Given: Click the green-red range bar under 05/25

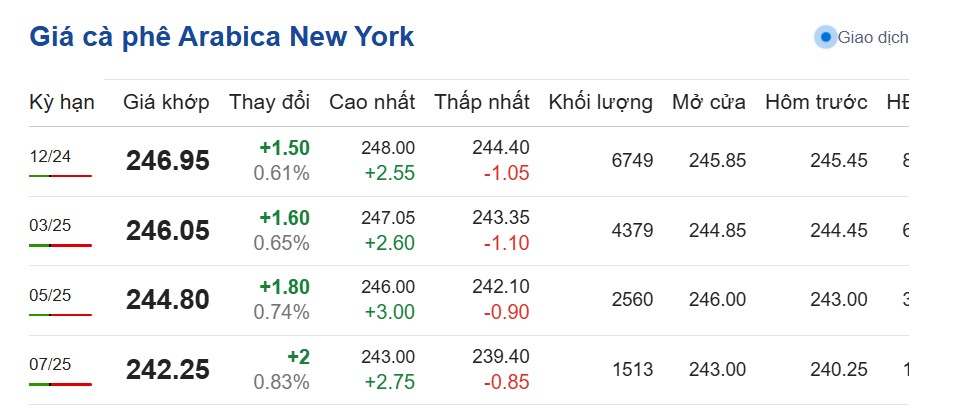Looking at the screenshot, I should [x=60, y=315].
